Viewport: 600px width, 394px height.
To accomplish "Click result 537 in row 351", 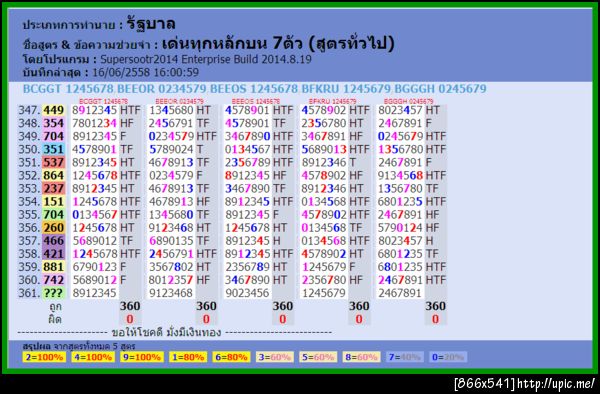I will coord(53,162).
